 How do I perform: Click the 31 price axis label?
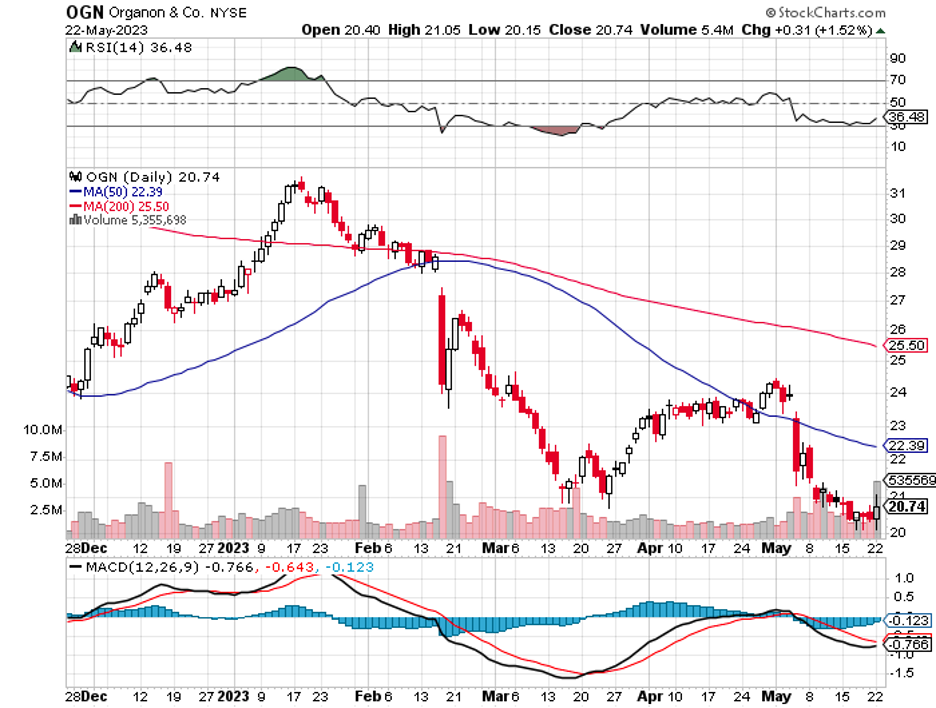[898, 193]
